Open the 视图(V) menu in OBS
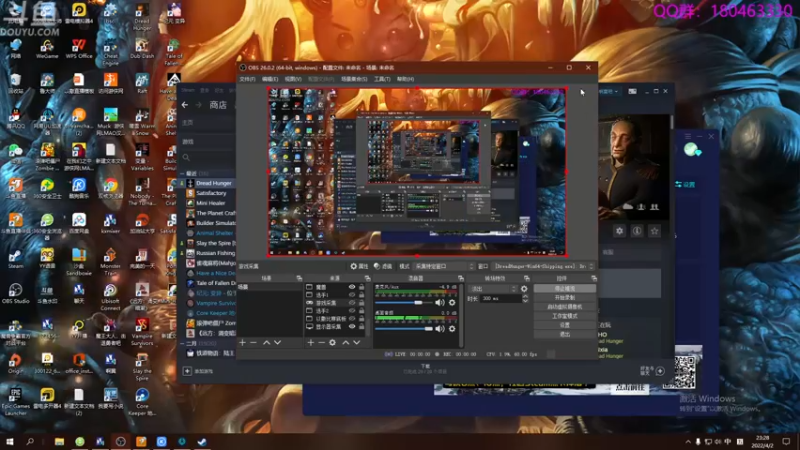This screenshot has width=800, height=450. (x=293, y=79)
